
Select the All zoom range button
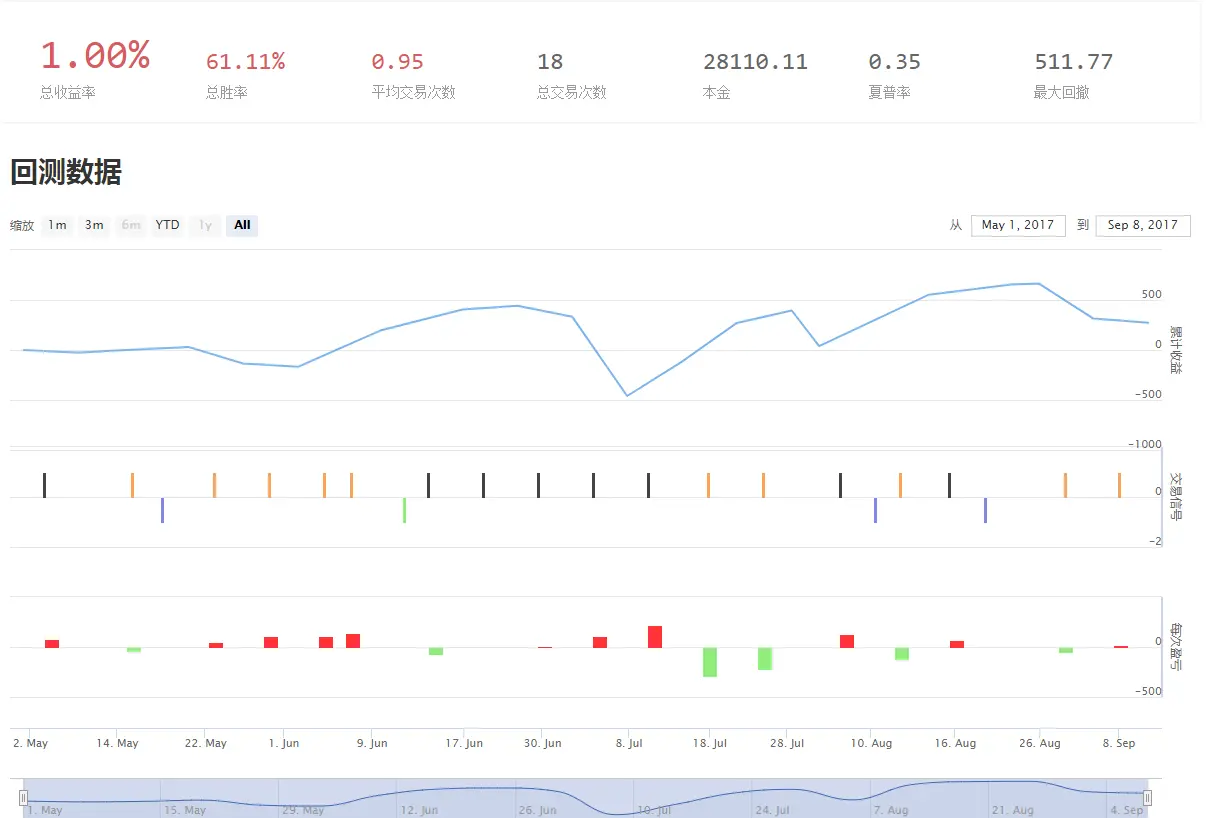[242, 225]
